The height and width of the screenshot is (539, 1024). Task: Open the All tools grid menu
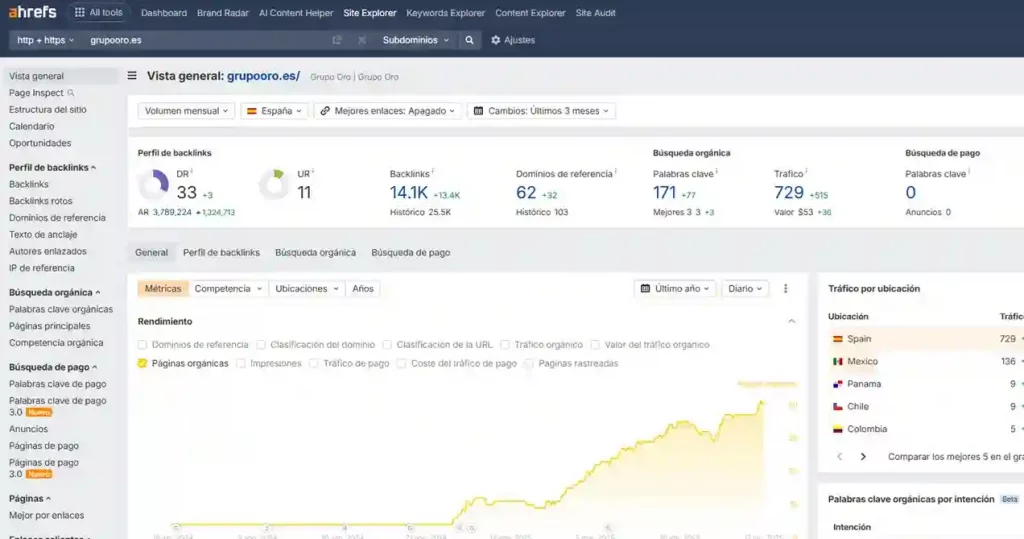pyautogui.click(x=98, y=12)
